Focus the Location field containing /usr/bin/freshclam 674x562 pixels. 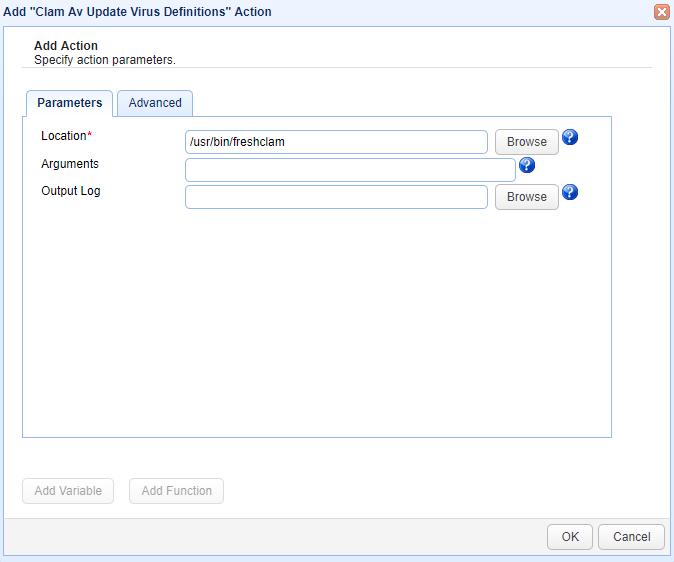tap(336, 142)
